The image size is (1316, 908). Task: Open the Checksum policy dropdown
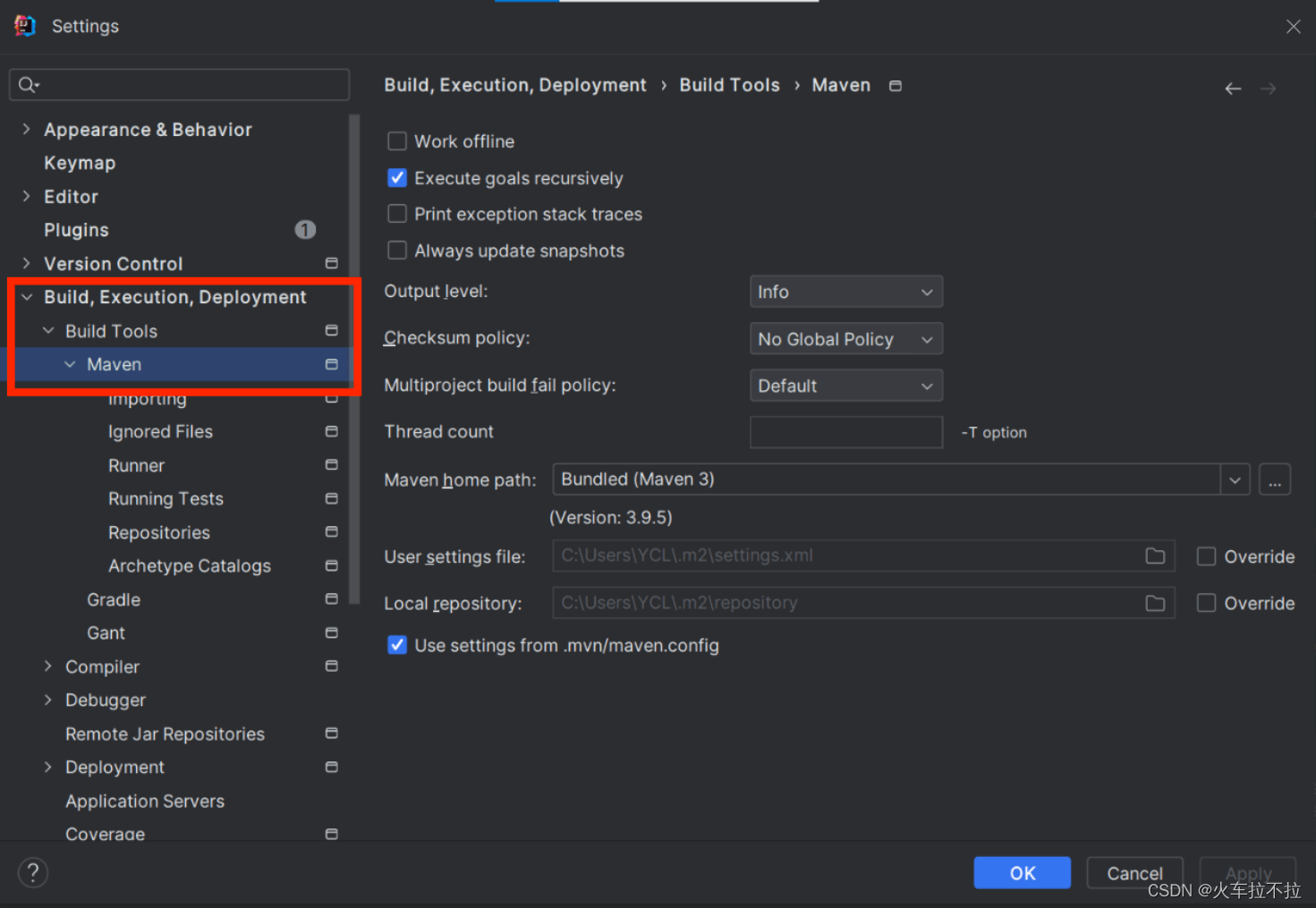(845, 339)
